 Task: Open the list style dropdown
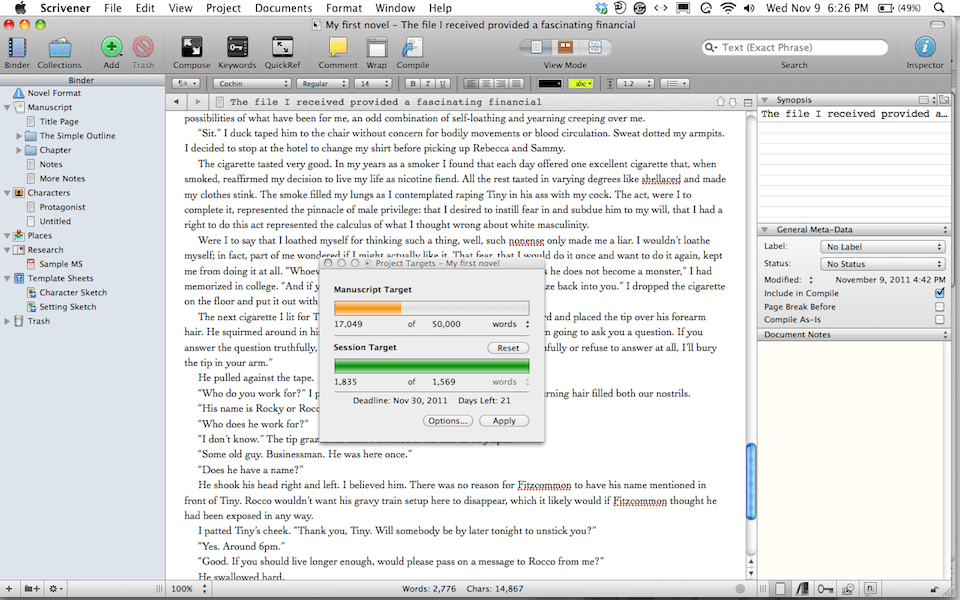click(676, 83)
